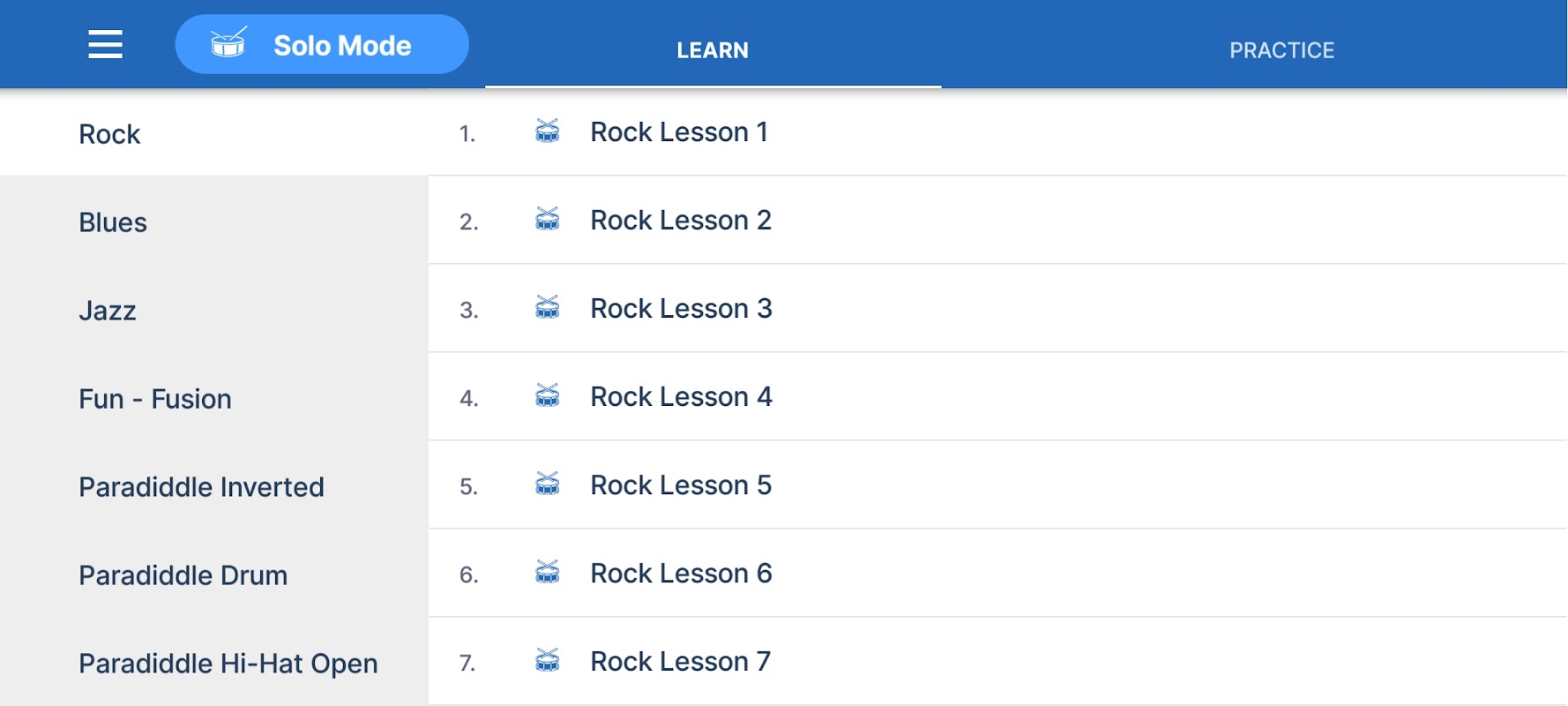Click drum icon beside Rock Lesson 7
This screenshot has width=1568, height=706.
click(548, 661)
